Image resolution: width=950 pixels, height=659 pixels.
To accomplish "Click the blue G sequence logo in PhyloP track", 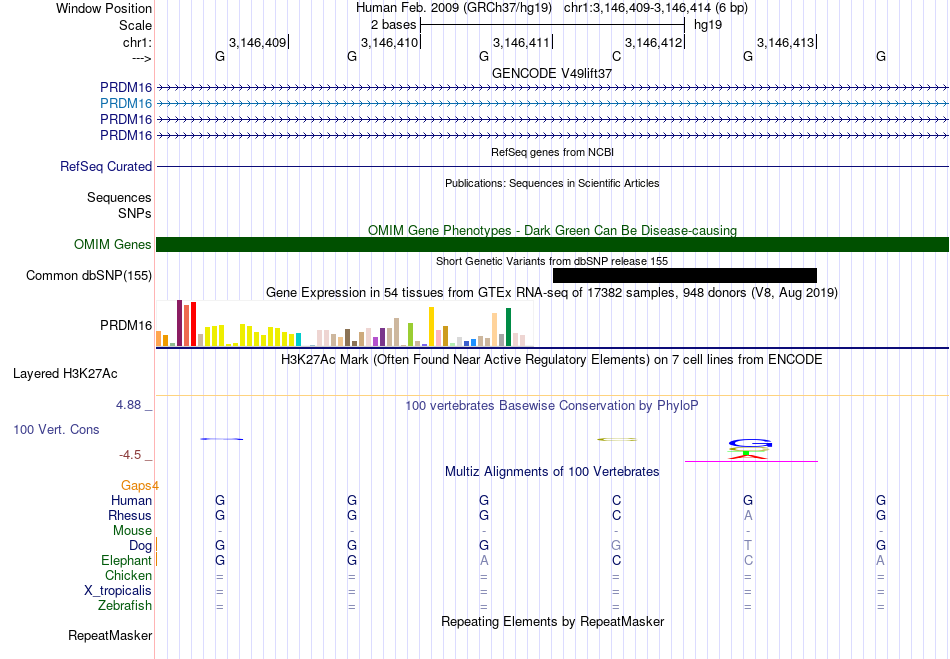I will tap(750, 443).
